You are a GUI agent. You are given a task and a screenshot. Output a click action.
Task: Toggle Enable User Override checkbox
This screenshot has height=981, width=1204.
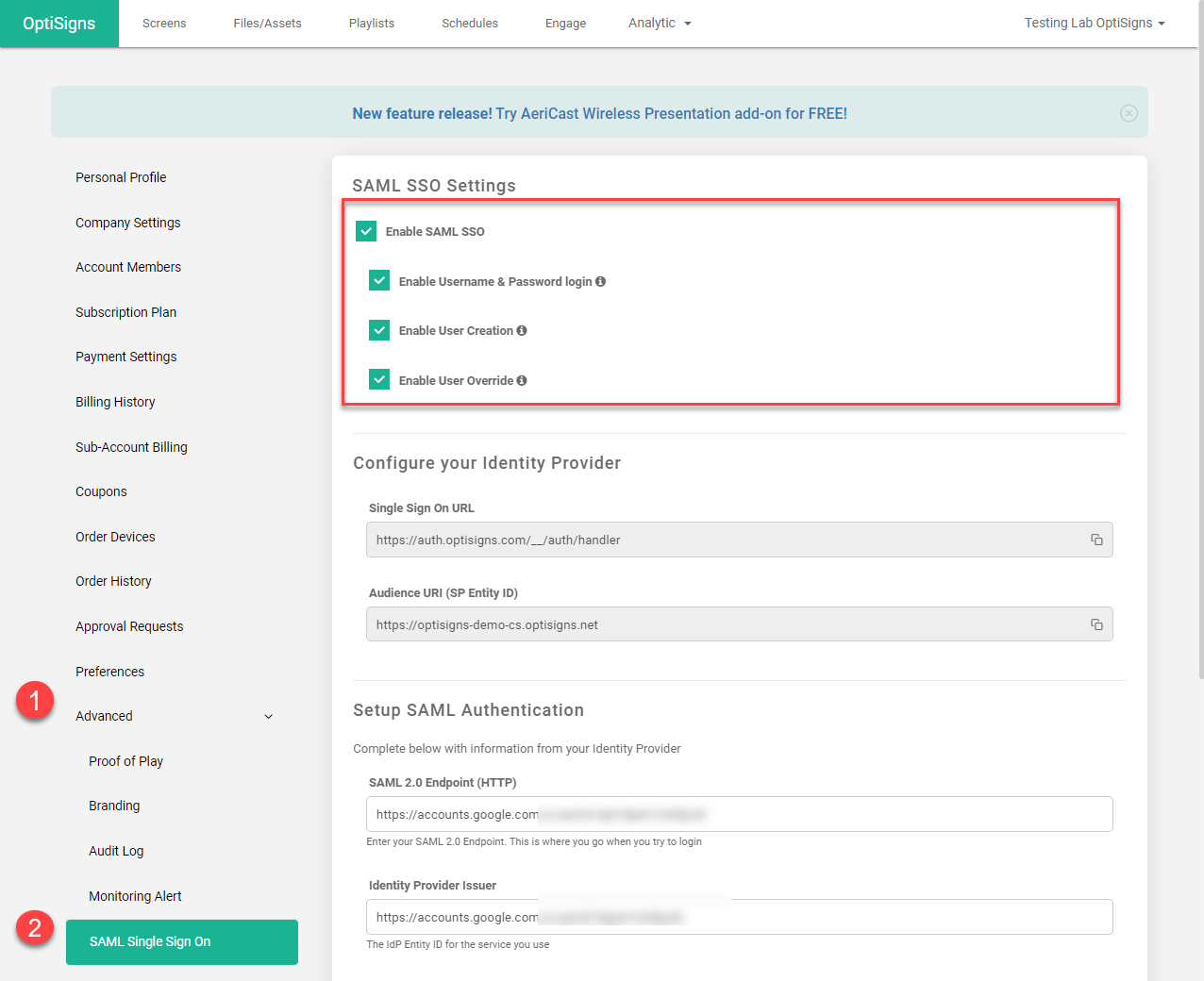click(379, 380)
